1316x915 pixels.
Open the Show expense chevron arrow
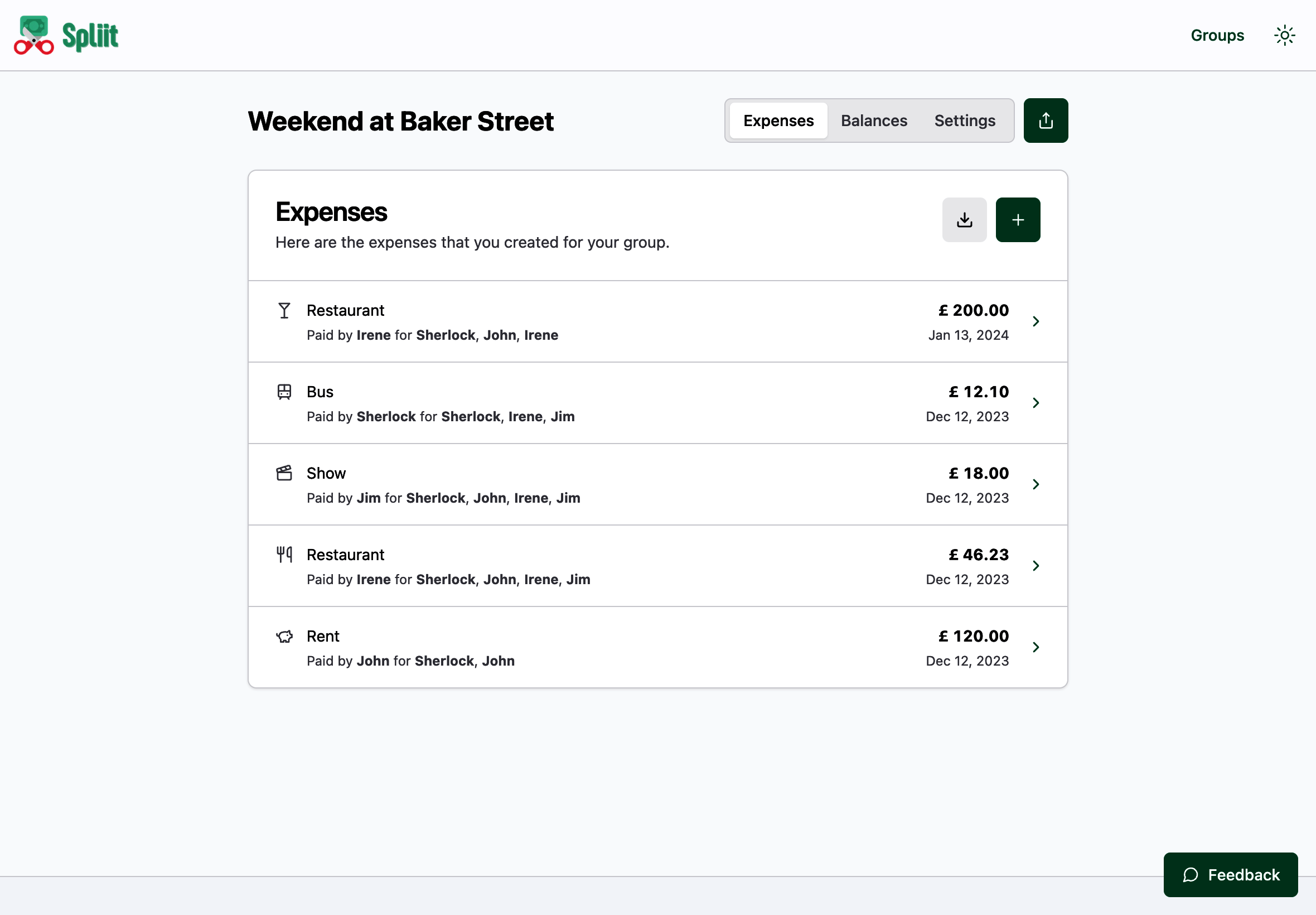point(1036,484)
